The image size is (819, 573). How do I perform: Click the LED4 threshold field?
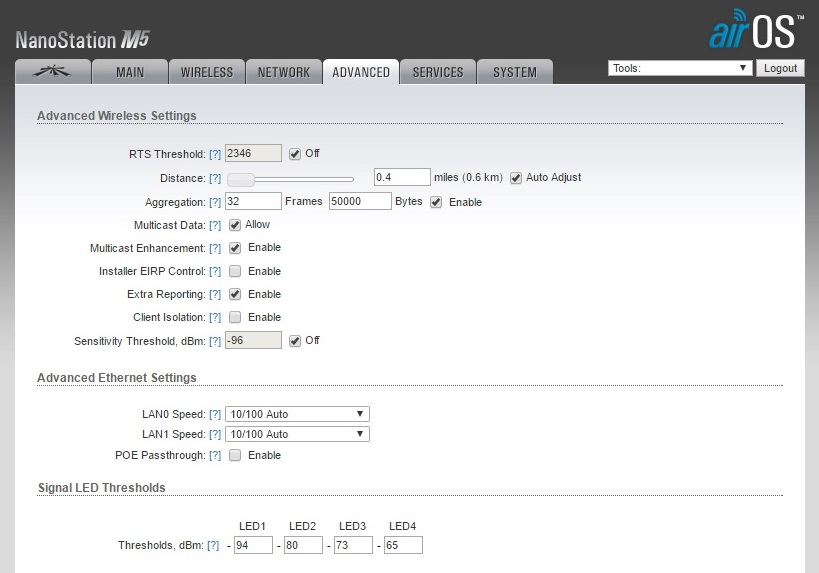(403, 545)
